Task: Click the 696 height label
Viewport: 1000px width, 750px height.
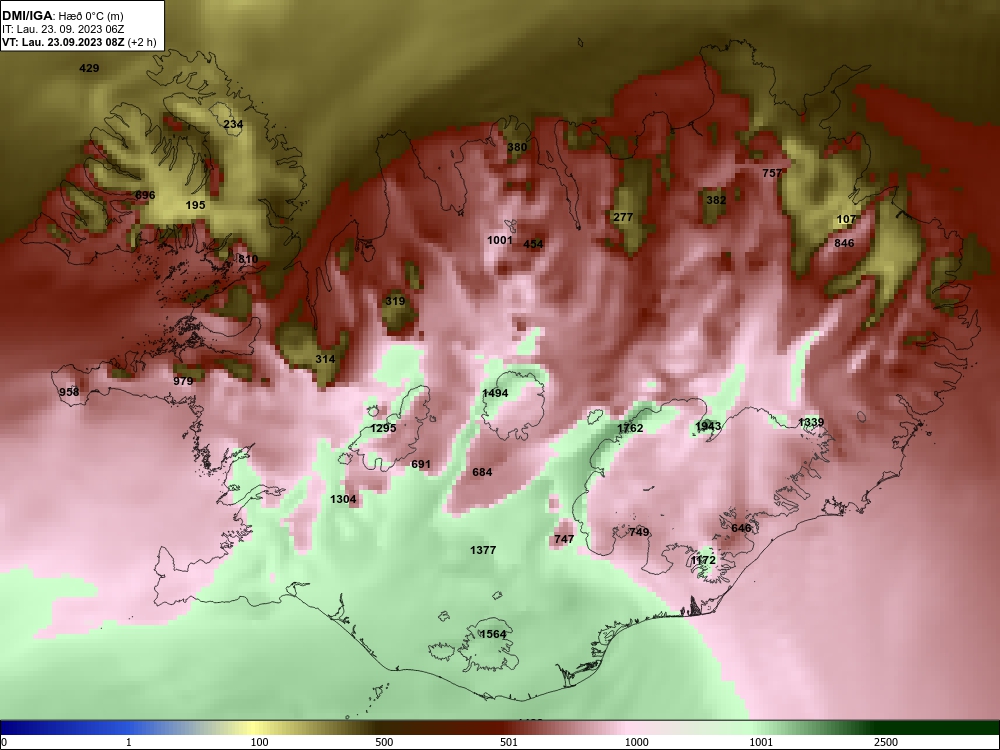Action: pyautogui.click(x=145, y=195)
